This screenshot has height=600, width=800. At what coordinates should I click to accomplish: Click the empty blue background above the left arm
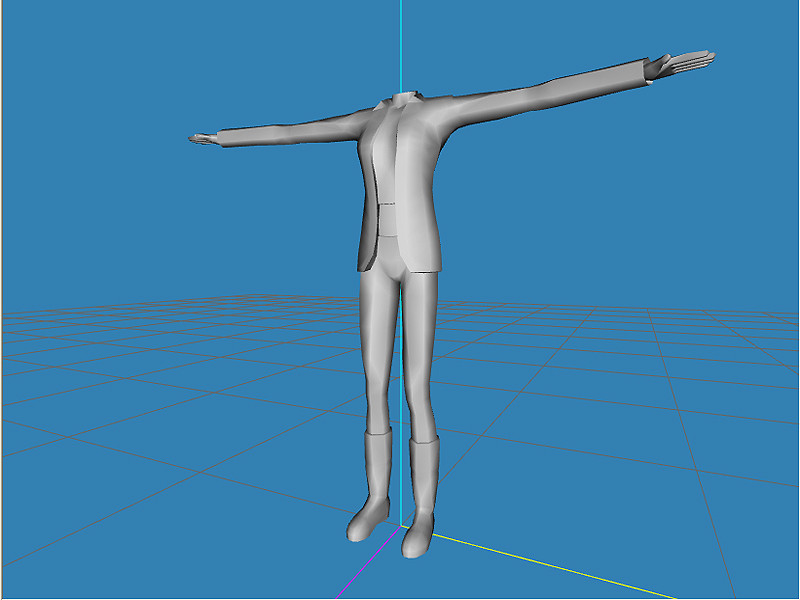(250, 60)
